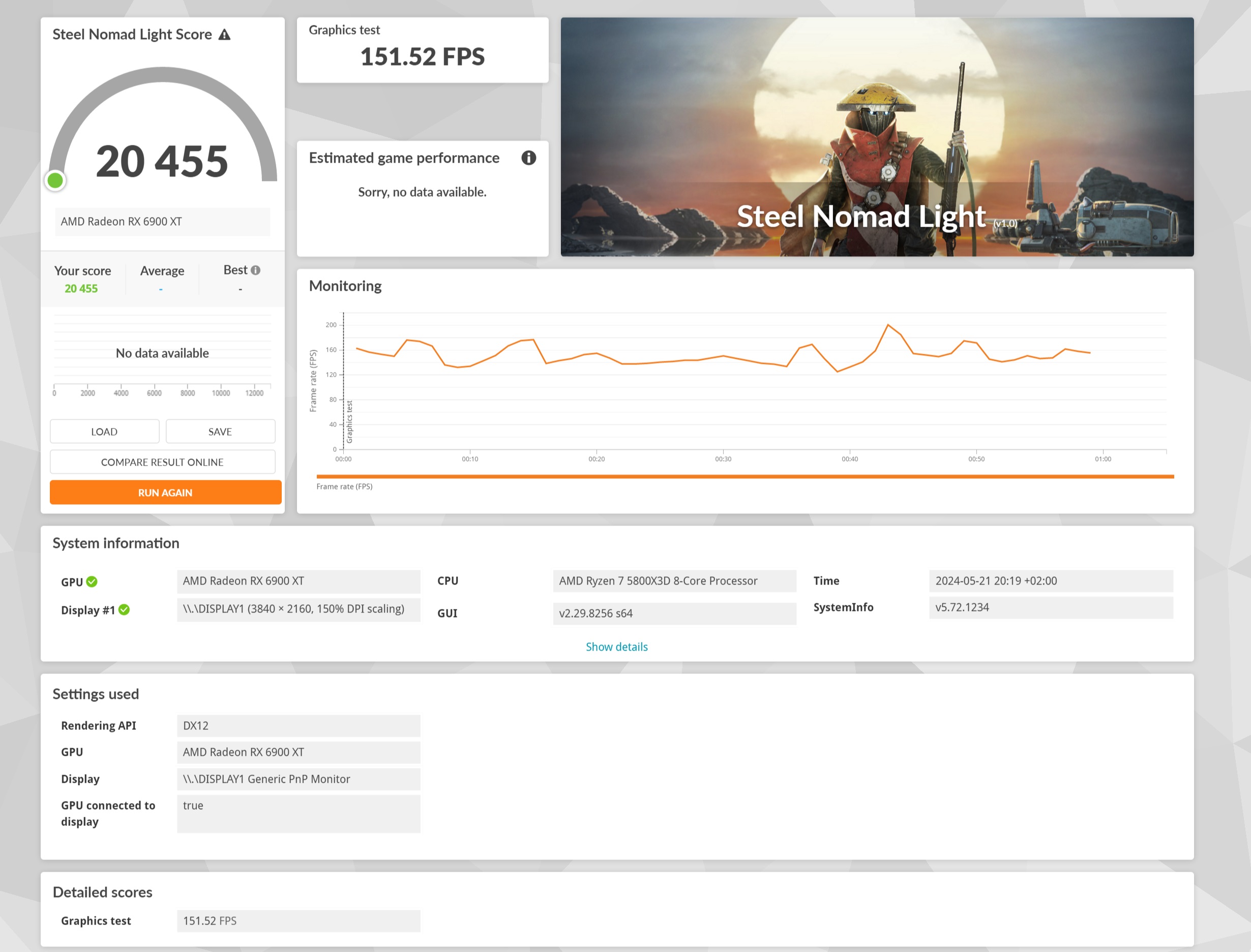Click the SystemInfo version v5.72.1234 field
Viewport: 1251px width, 952px height.
click(1050, 607)
